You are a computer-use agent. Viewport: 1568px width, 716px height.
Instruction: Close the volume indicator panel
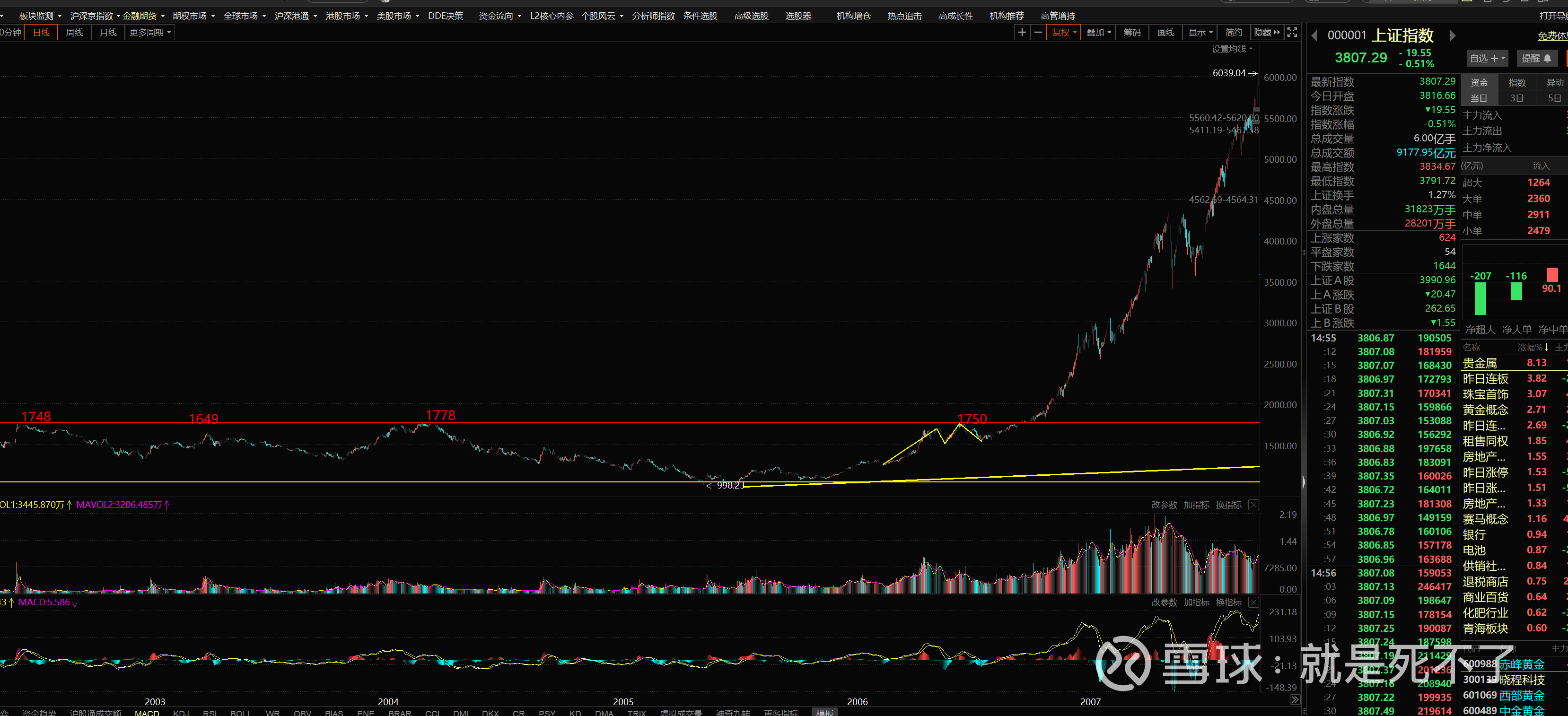point(1253,505)
